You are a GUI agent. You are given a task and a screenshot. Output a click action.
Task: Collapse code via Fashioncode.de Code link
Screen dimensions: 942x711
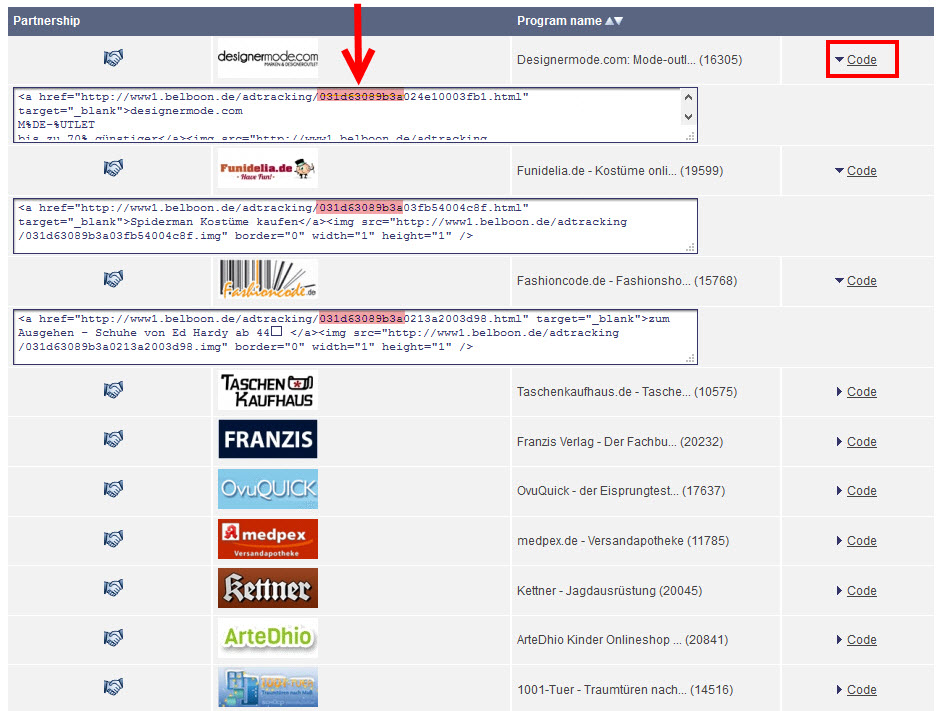coord(861,281)
